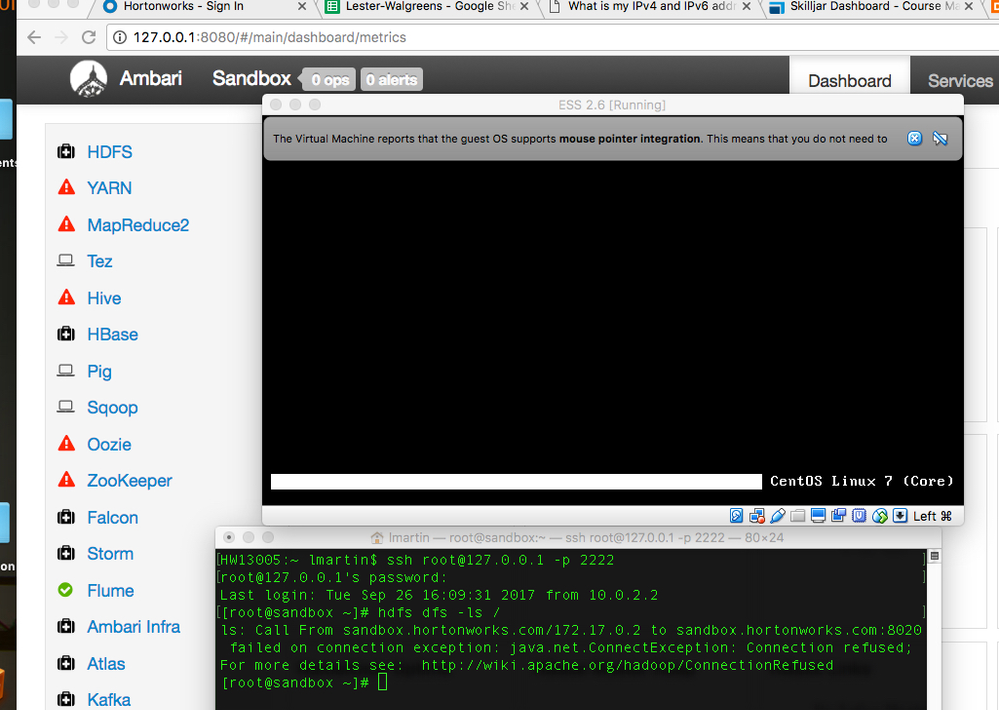Open the Falcon service
The image size is (999, 710).
point(113,518)
